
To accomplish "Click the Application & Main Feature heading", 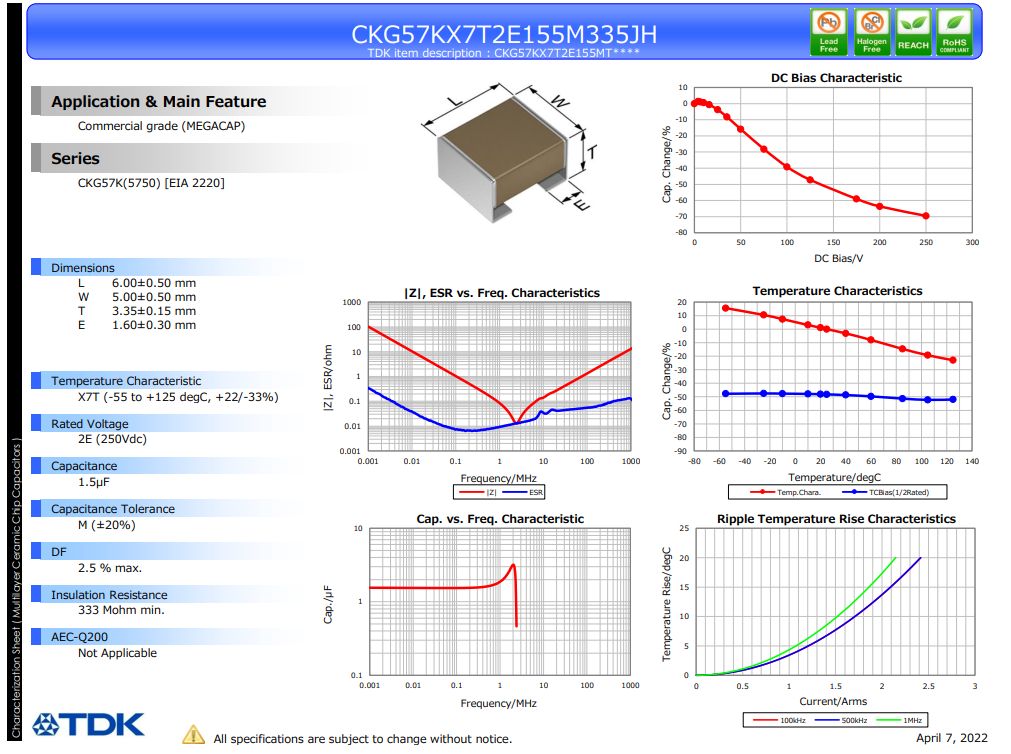I will 159,102.
